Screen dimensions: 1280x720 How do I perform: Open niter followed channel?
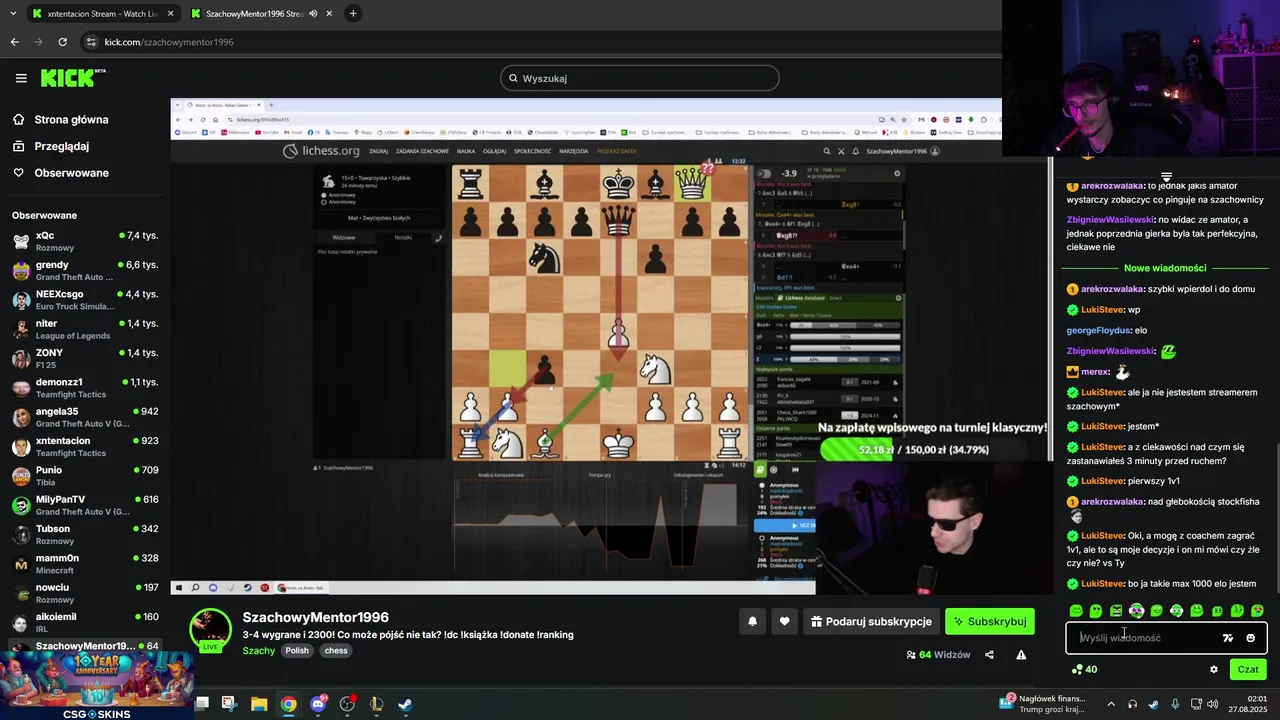[85, 329]
